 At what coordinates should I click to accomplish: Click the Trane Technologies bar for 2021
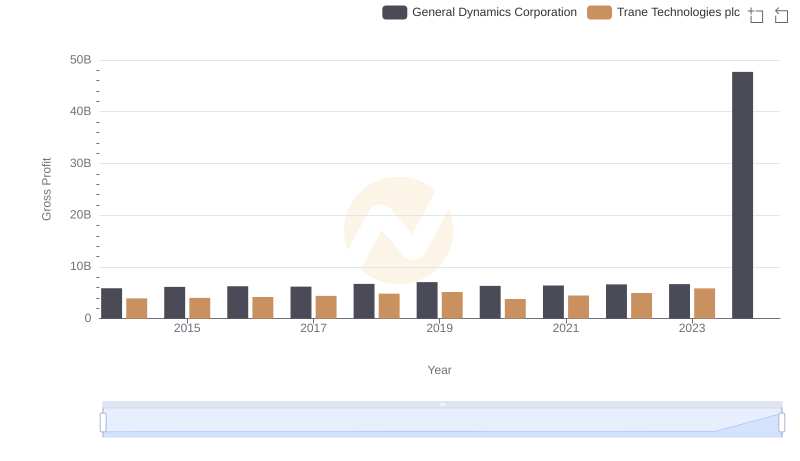point(579,307)
